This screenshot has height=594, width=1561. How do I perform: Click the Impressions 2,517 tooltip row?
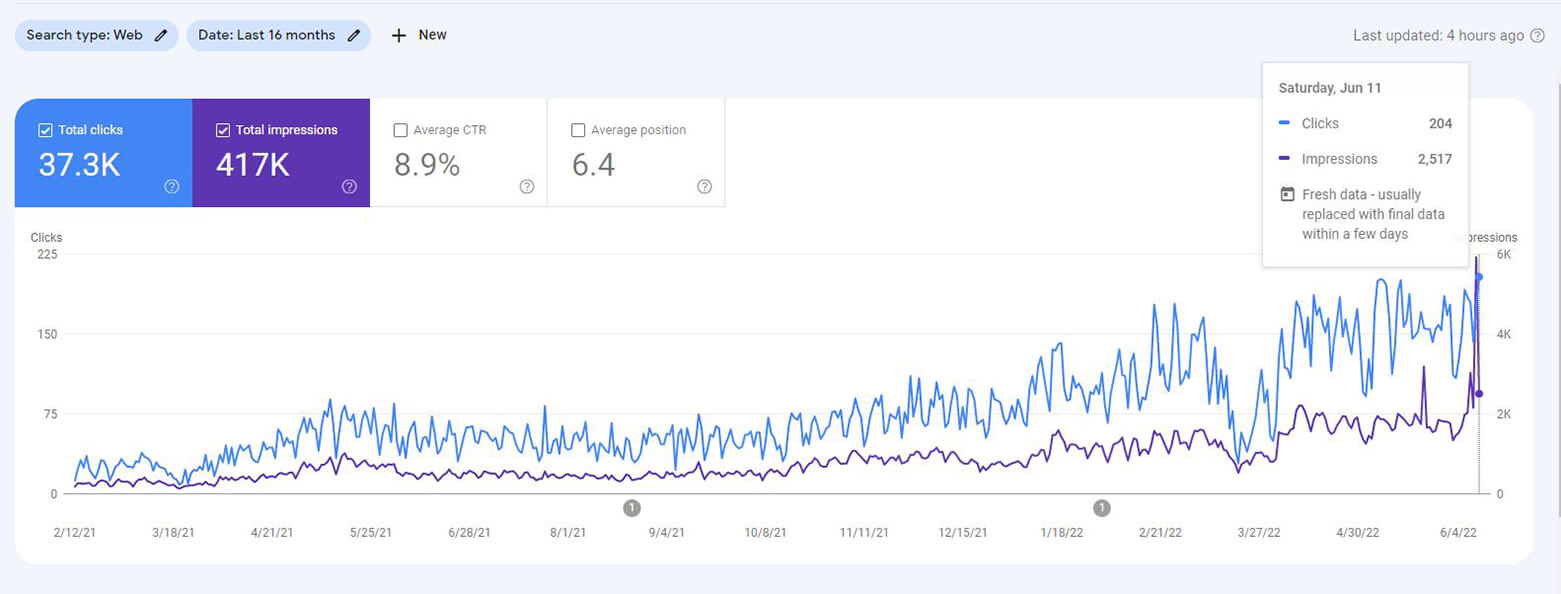1365,159
